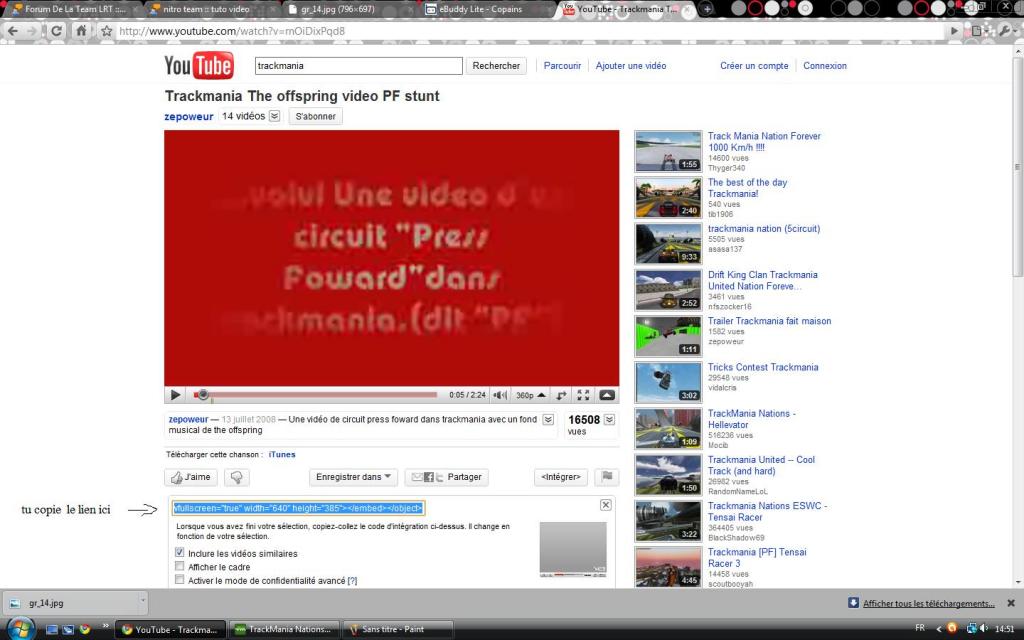Open Trackmania Nations ESWC Tensai Racer link
This screenshot has width=1024, height=640.
click(767, 511)
